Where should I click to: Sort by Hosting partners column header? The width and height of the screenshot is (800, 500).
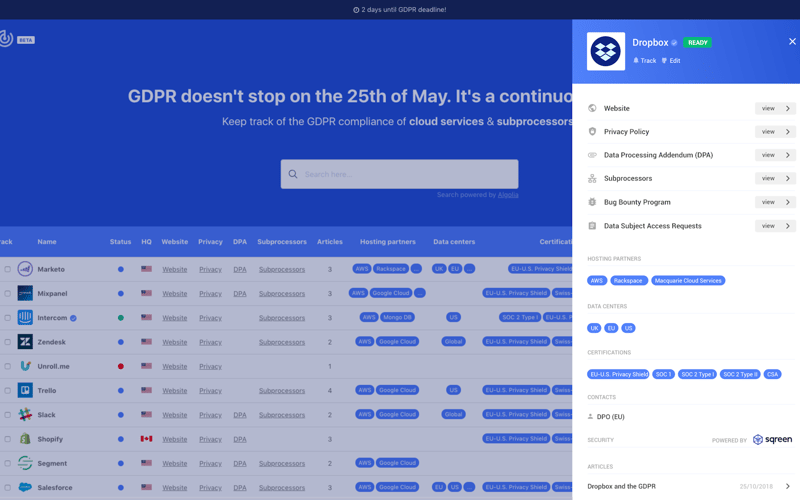tap(388, 242)
